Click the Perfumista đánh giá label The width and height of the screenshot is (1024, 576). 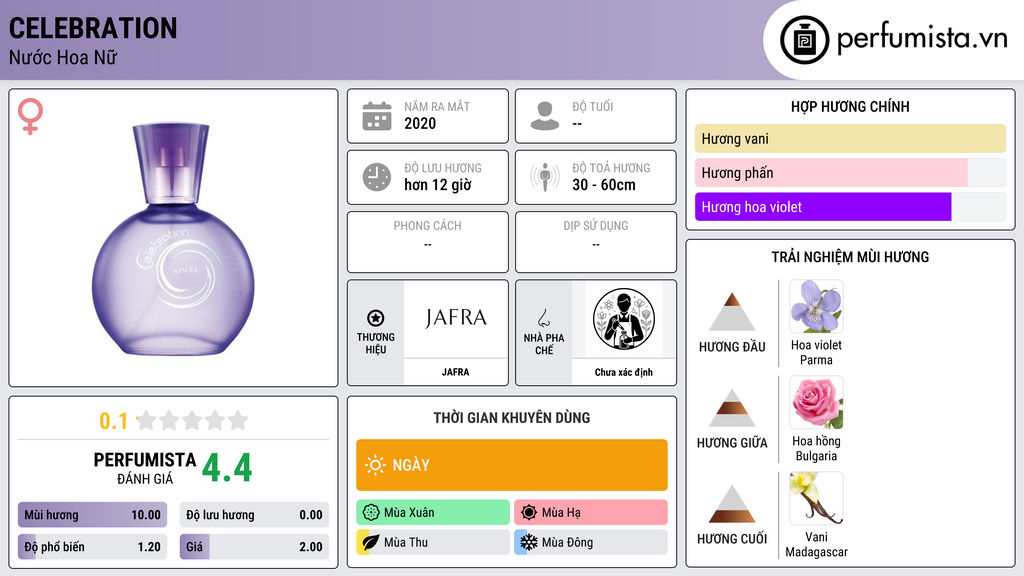(145, 468)
